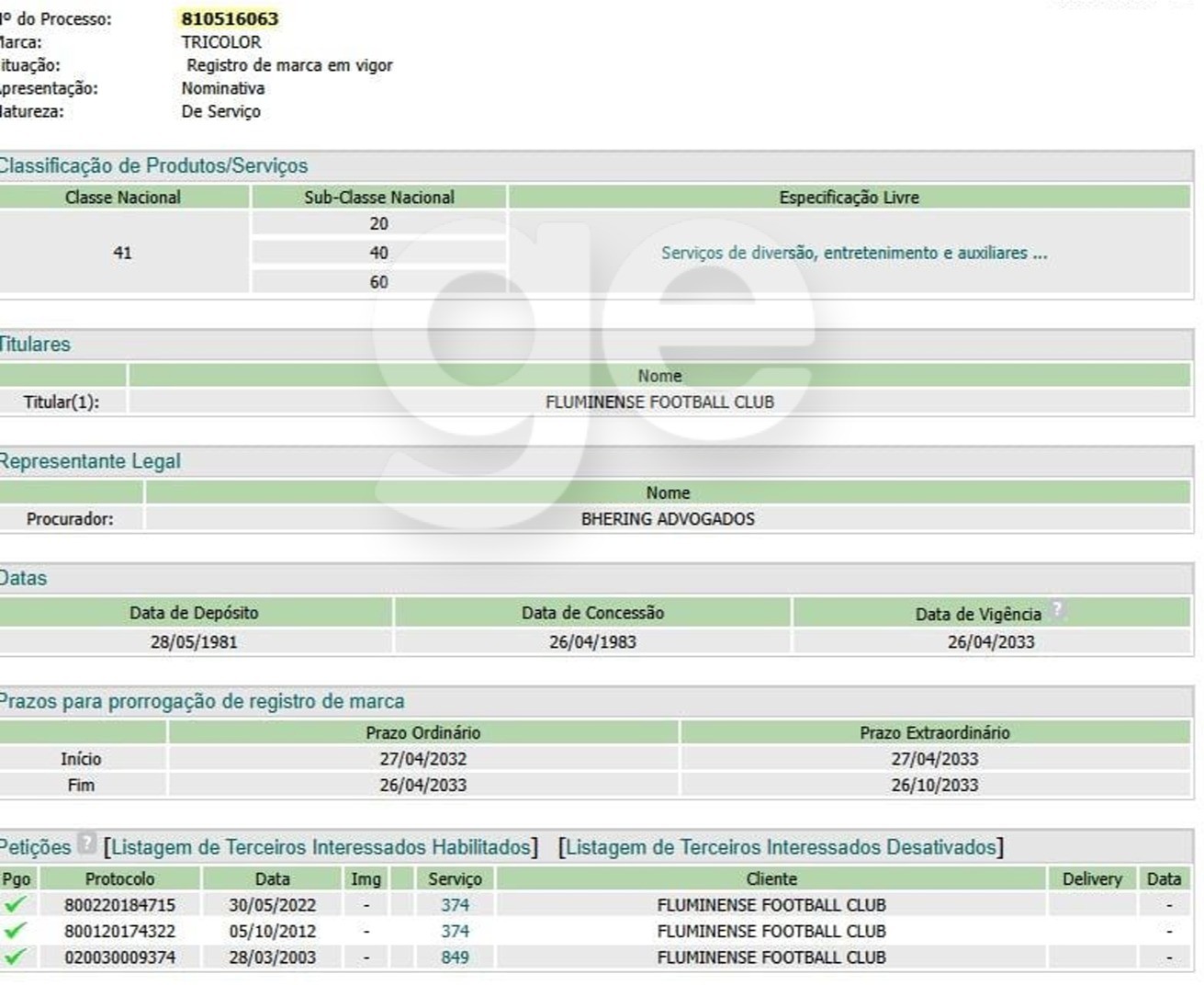Click the help icon next to Petições
The height and width of the screenshot is (985, 1204).
pos(86,843)
